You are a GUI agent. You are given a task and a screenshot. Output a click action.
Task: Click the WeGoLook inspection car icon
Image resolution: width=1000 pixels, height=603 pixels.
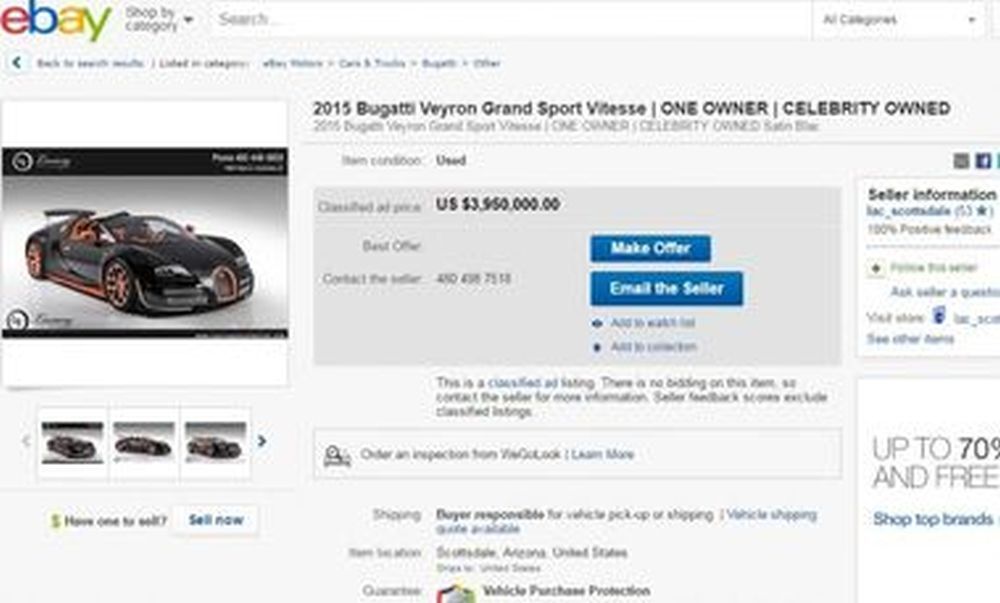click(336, 455)
